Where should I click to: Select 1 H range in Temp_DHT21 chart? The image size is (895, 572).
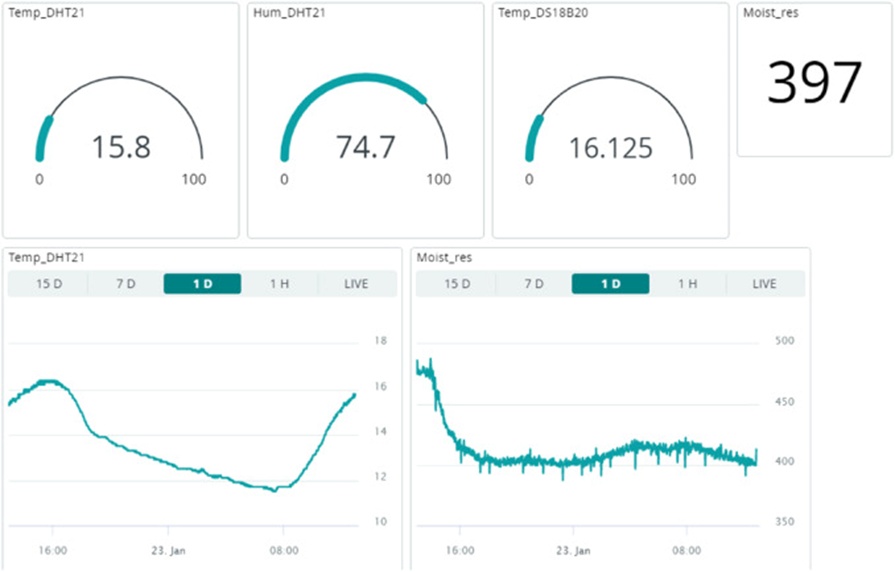point(279,284)
